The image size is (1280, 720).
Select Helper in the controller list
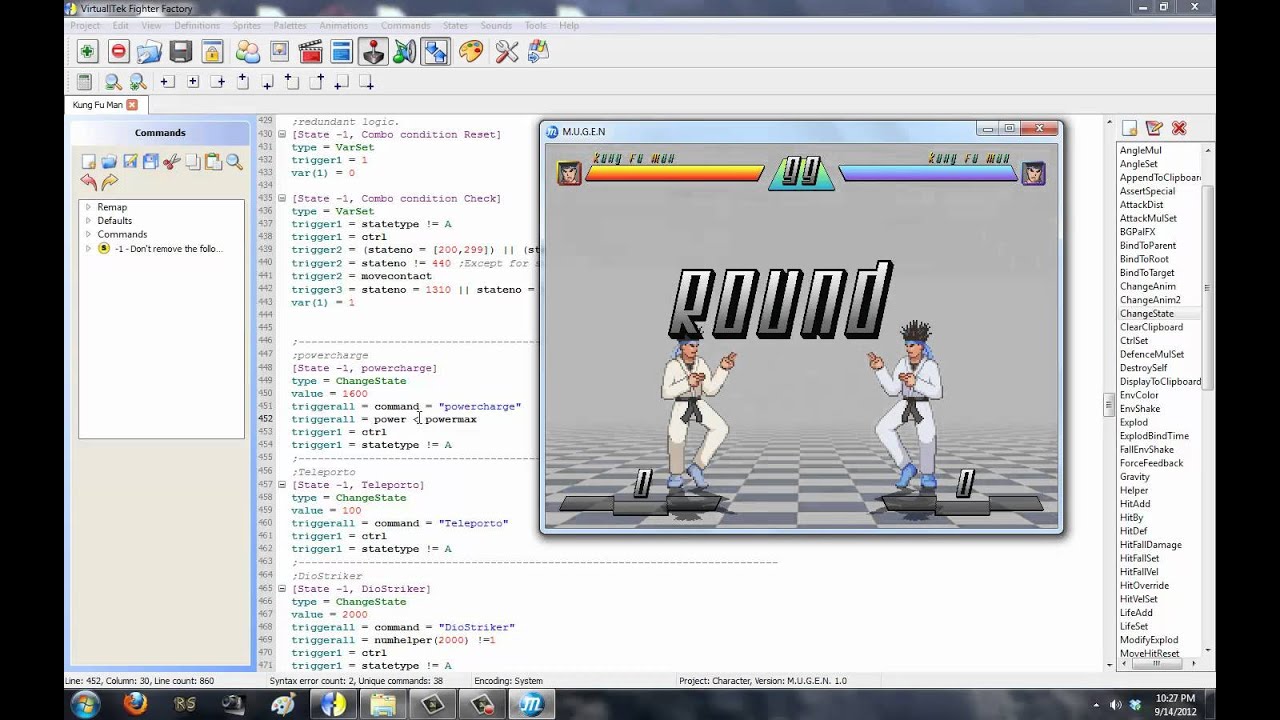coord(1135,490)
